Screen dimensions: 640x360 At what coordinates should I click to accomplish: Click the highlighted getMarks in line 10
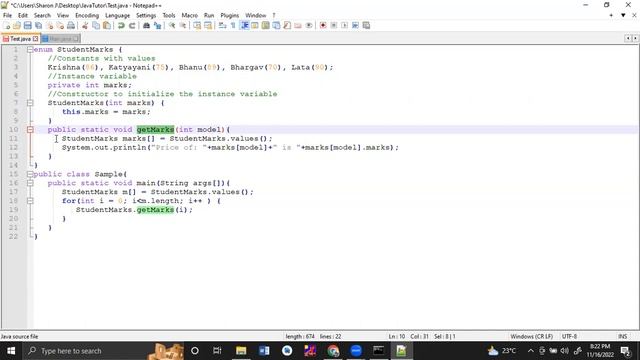click(x=156, y=129)
